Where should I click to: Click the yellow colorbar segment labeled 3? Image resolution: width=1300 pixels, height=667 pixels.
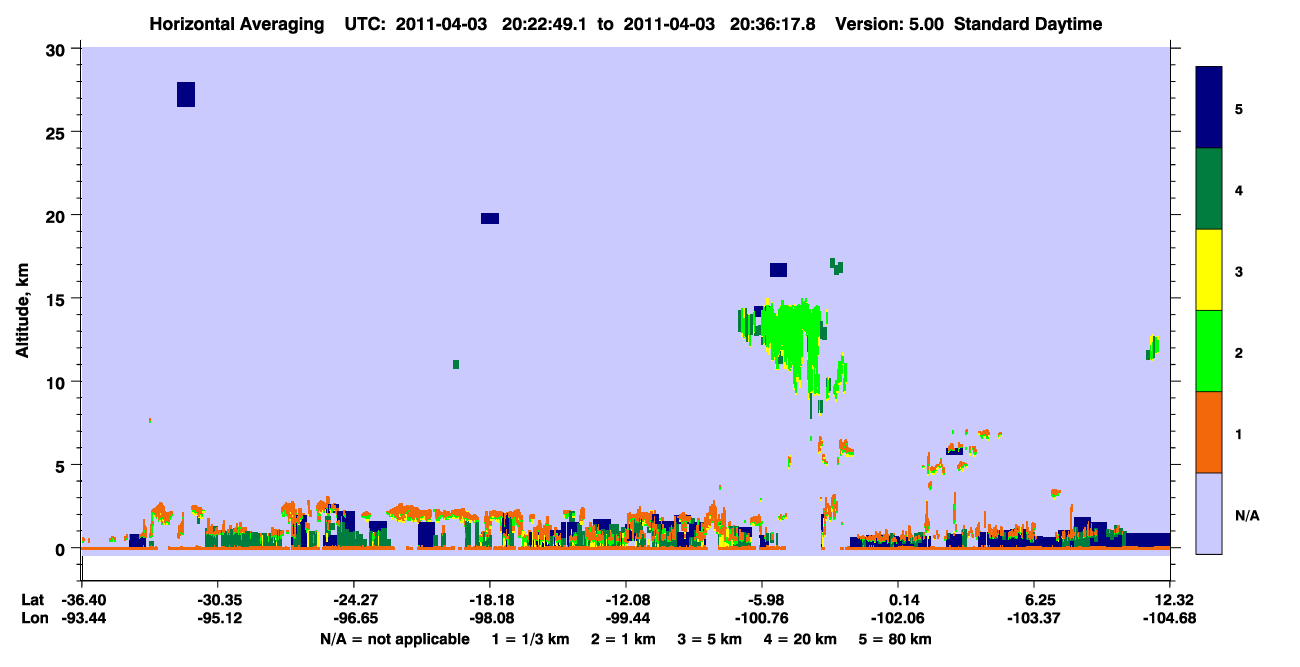[x=1209, y=270]
